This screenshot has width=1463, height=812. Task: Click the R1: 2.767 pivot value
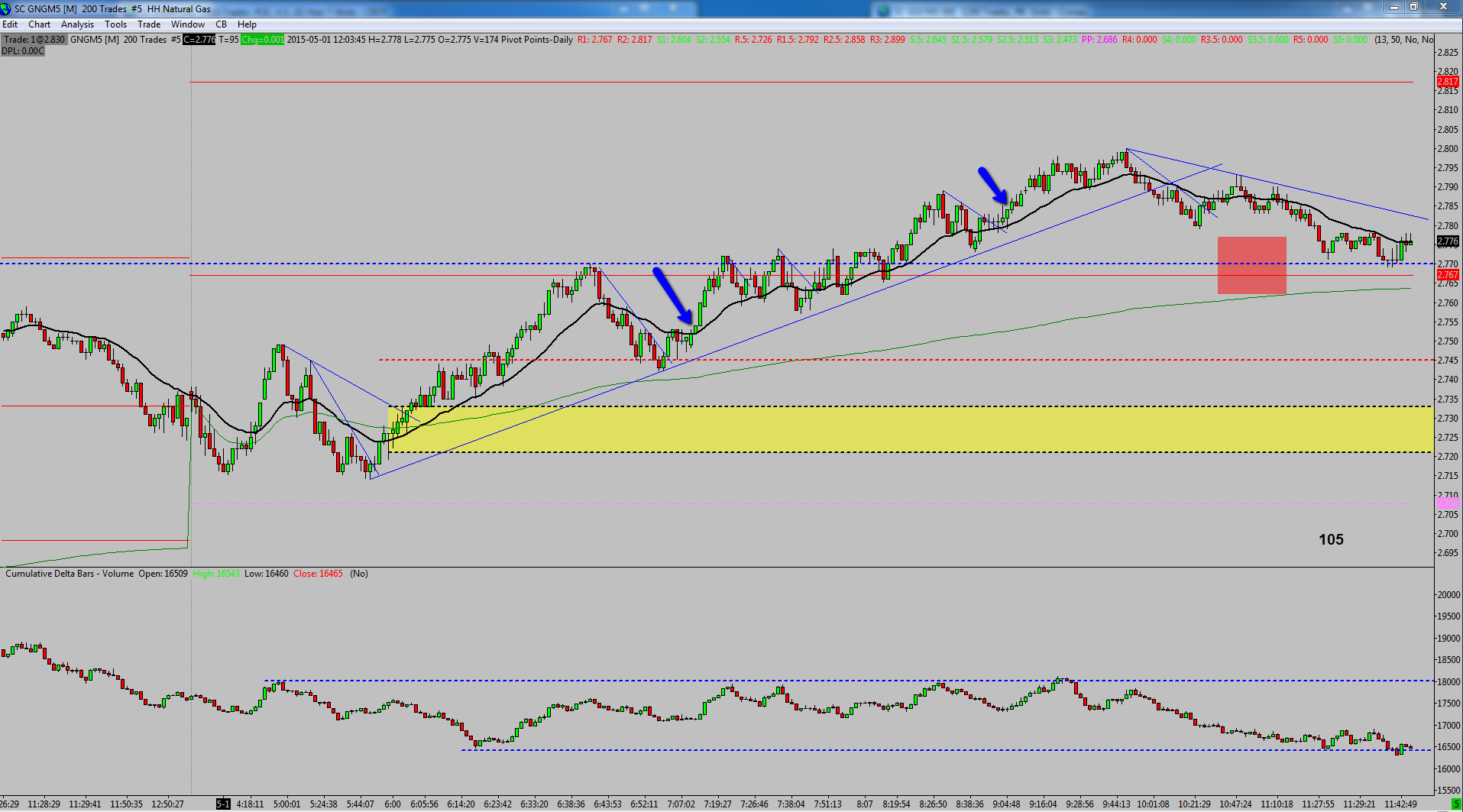click(594, 40)
